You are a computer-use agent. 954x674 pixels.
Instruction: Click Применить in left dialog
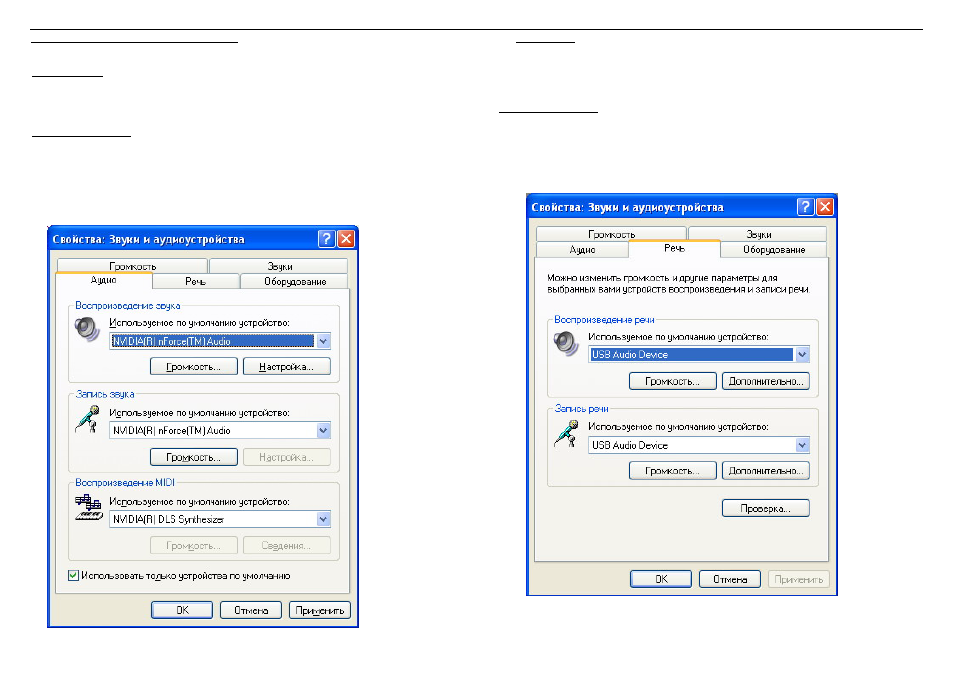click(319, 610)
